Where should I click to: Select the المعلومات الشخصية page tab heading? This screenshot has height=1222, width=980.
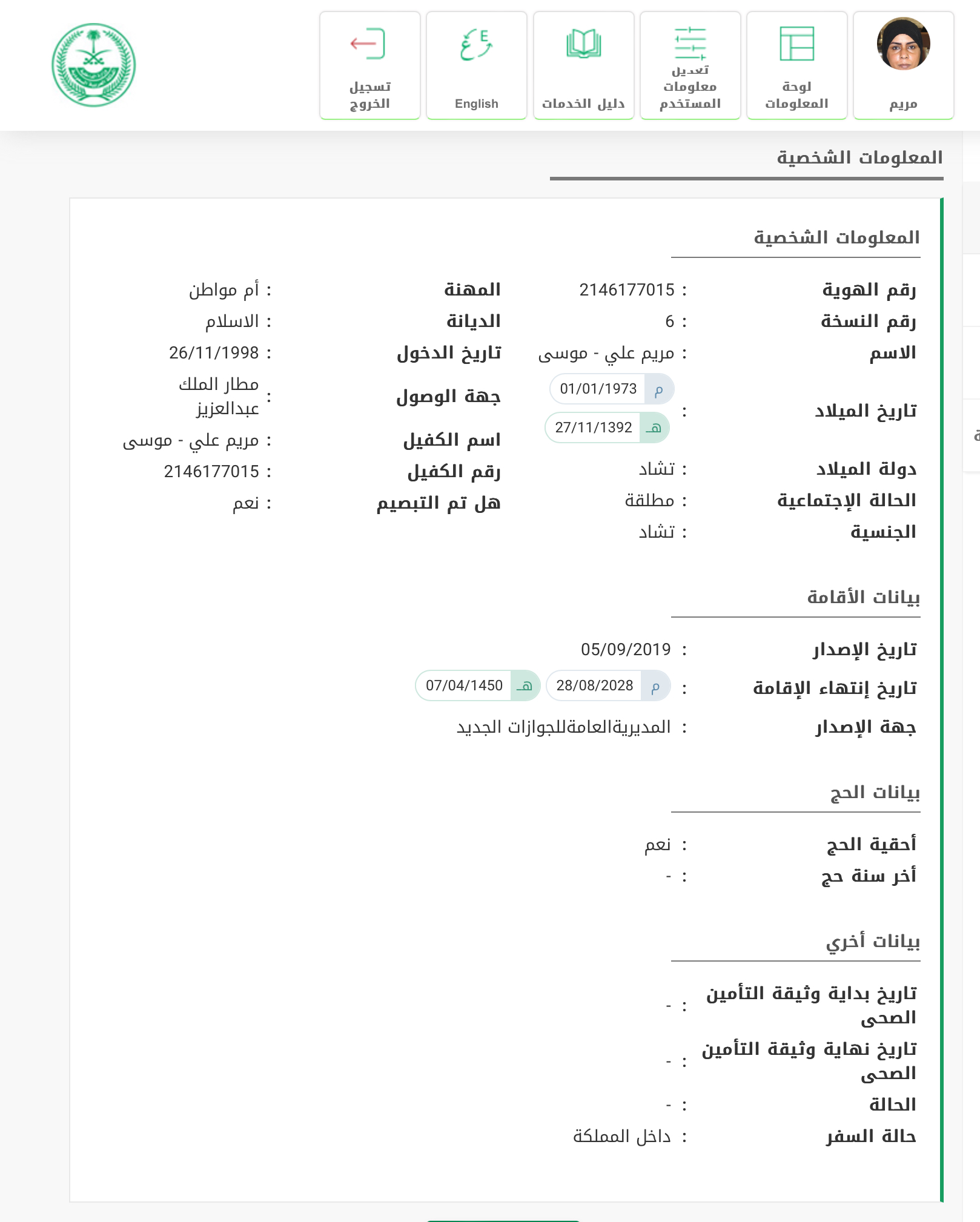[859, 158]
